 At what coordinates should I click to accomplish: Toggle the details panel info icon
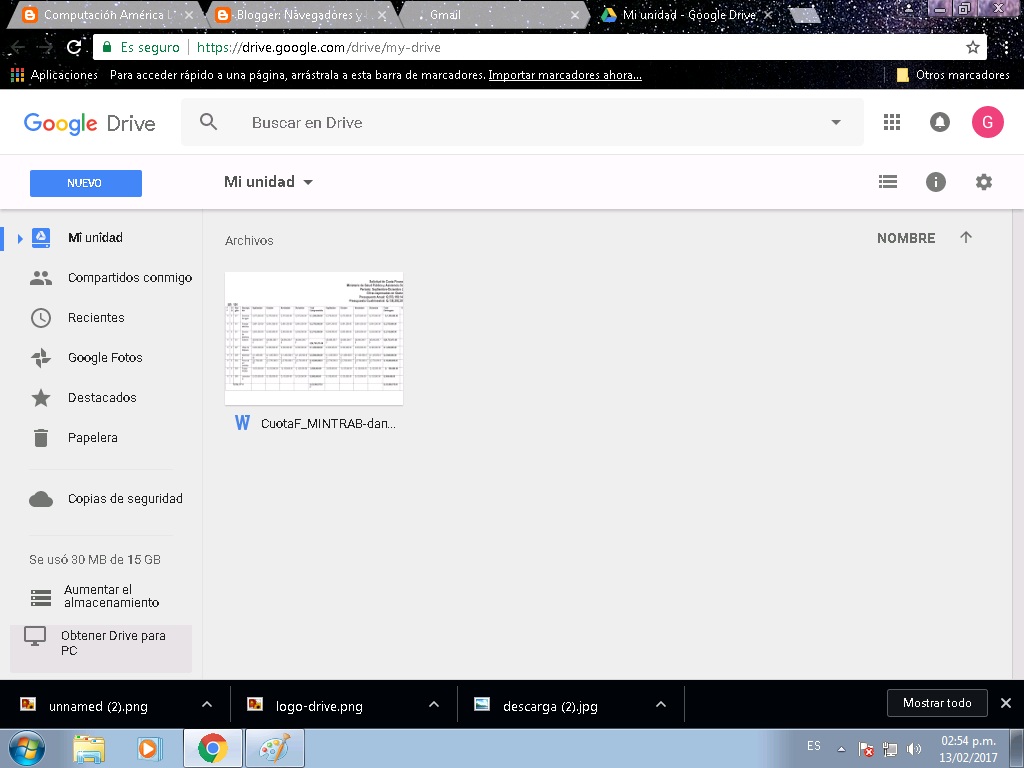pos(935,181)
